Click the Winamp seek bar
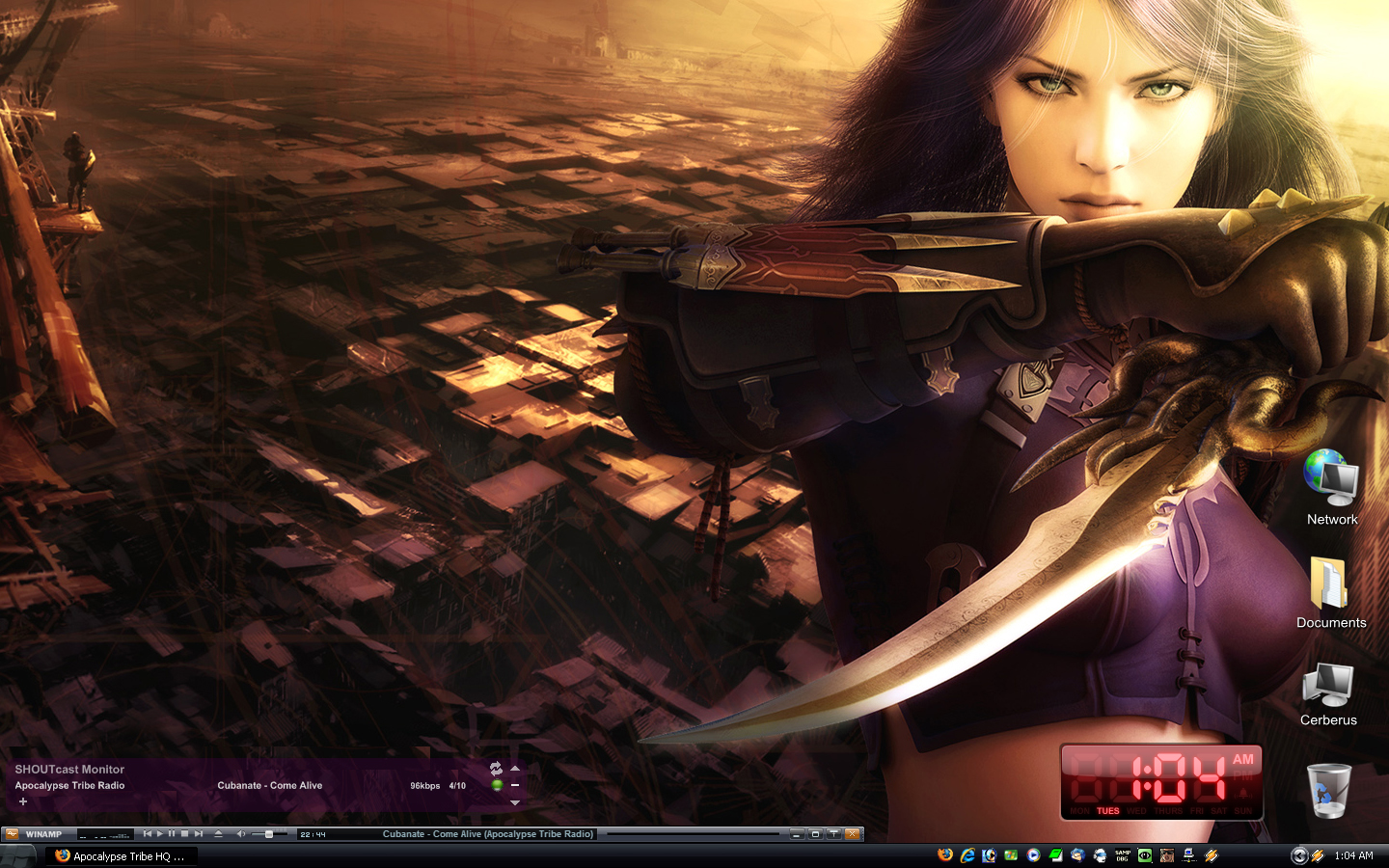Screen dimensions: 1389x868 (x=693, y=833)
